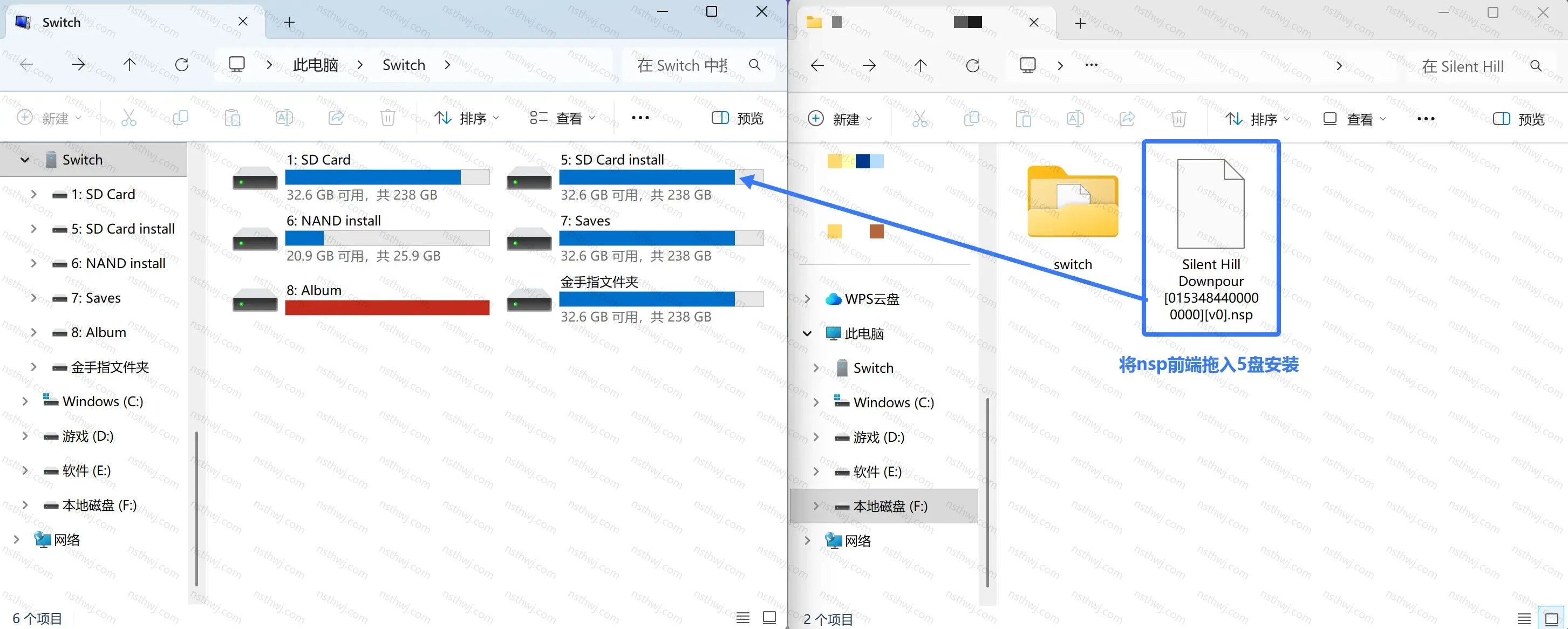Click the delete trash icon in right toolbar
1568x629 pixels.
pyautogui.click(x=1178, y=119)
